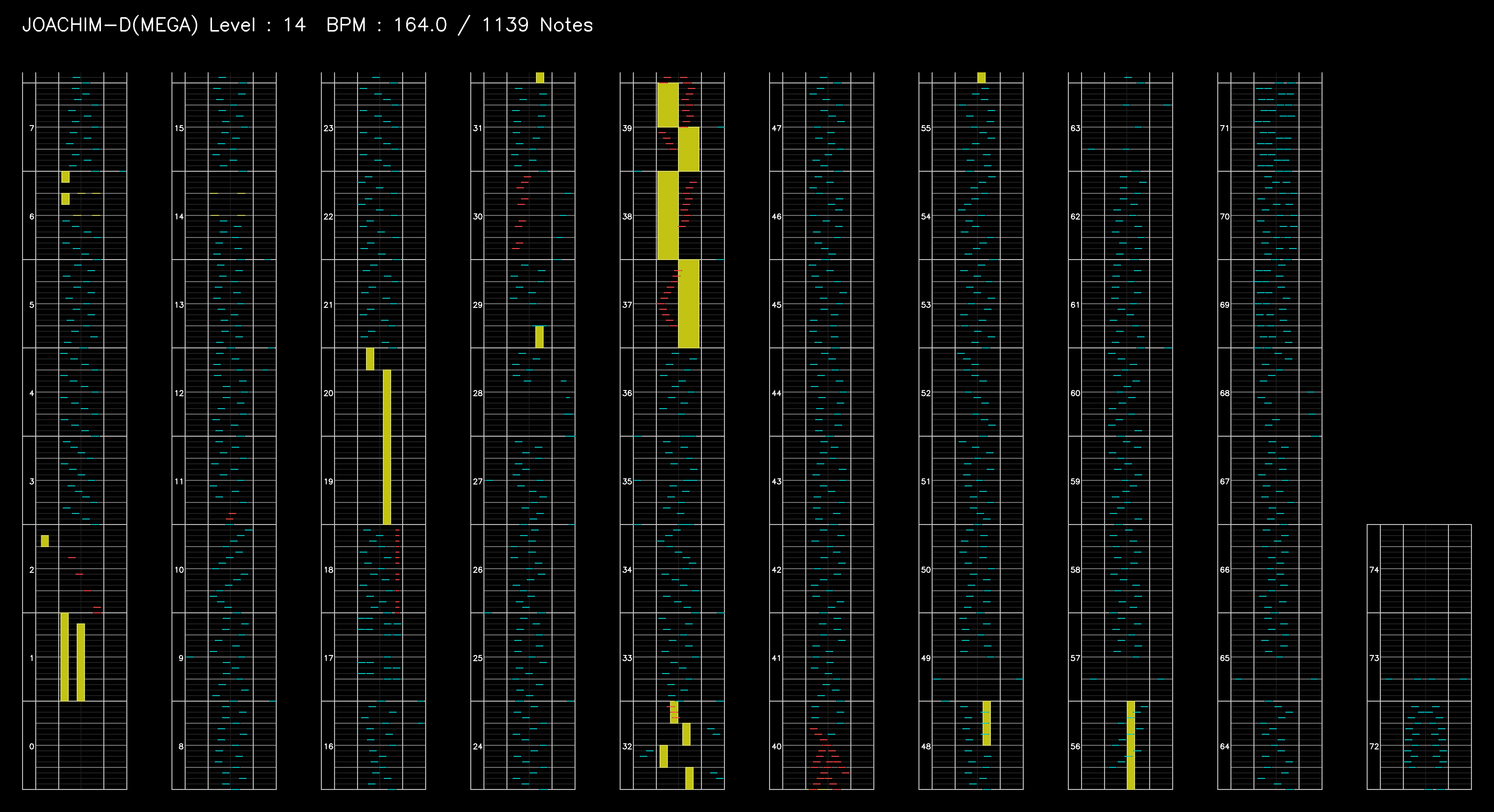The height and width of the screenshot is (812, 1494).
Task: Select measure number 52 label
Action: [926, 393]
